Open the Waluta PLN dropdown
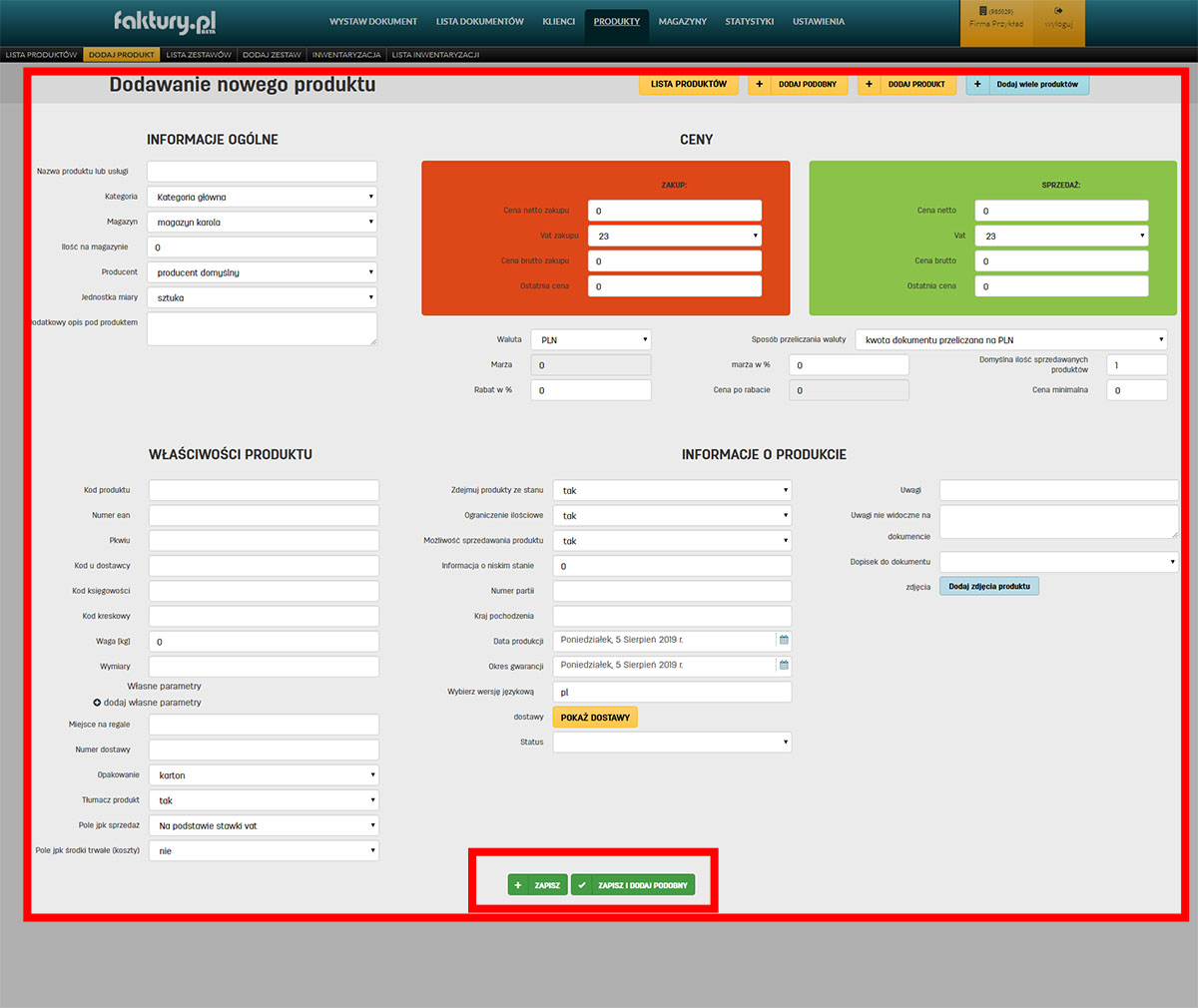 [590, 340]
